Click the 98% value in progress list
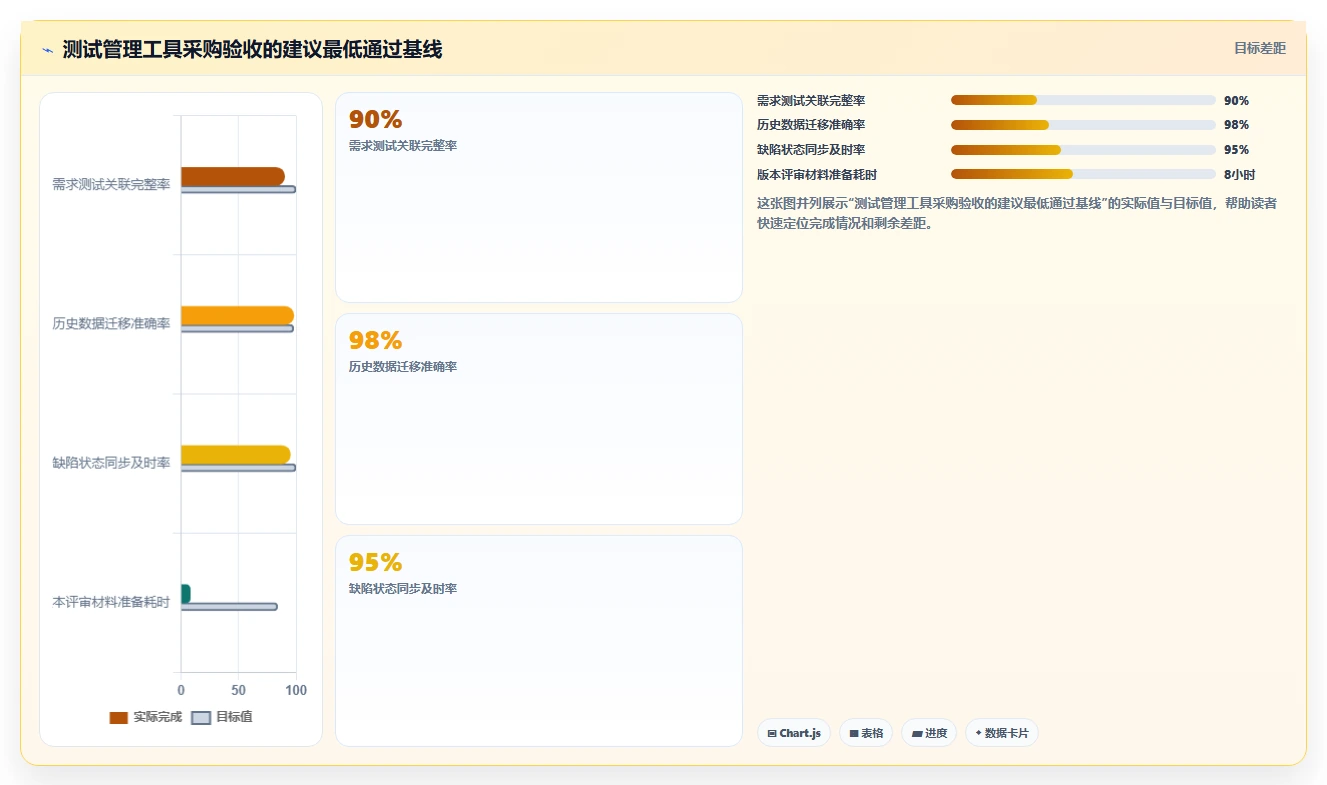This screenshot has width=1327, height=785. [1236, 125]
